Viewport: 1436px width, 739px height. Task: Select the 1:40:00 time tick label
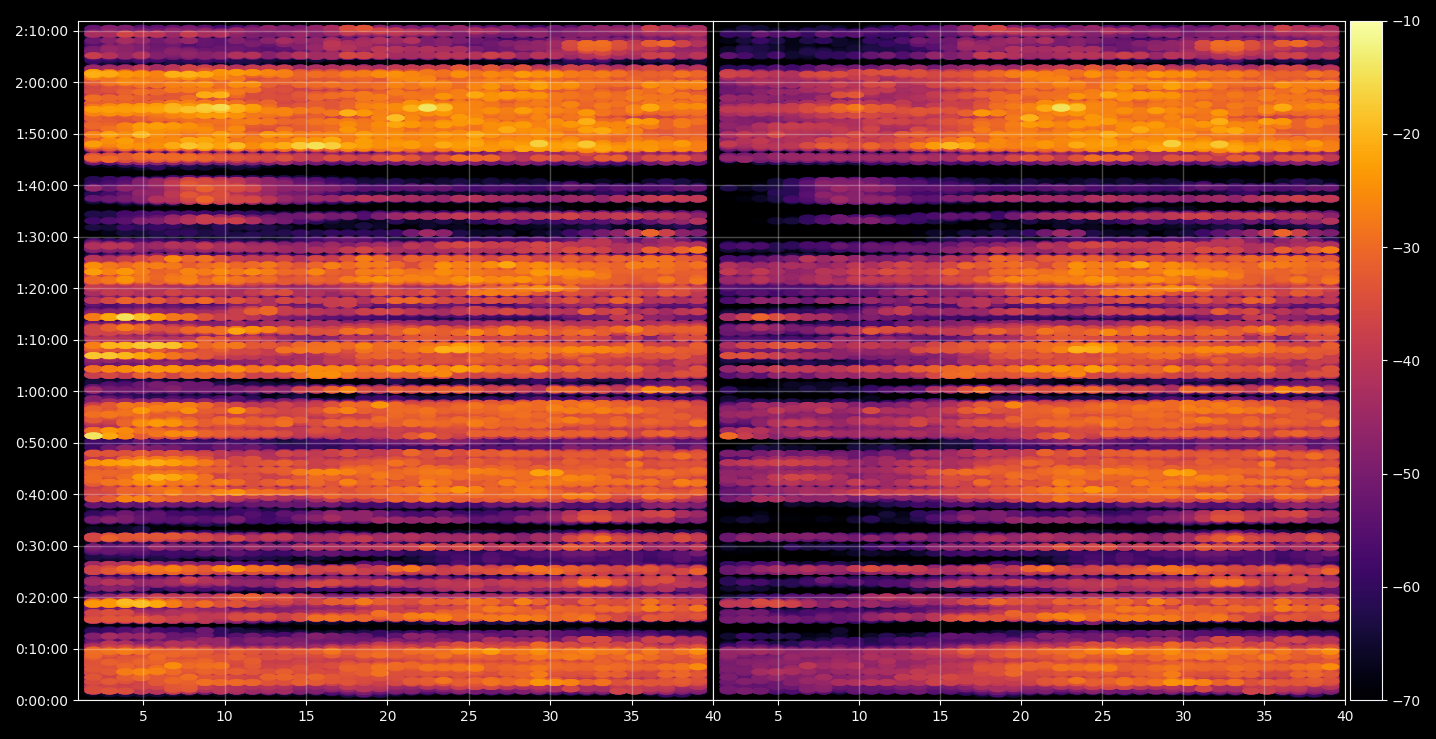pos(41,185)
